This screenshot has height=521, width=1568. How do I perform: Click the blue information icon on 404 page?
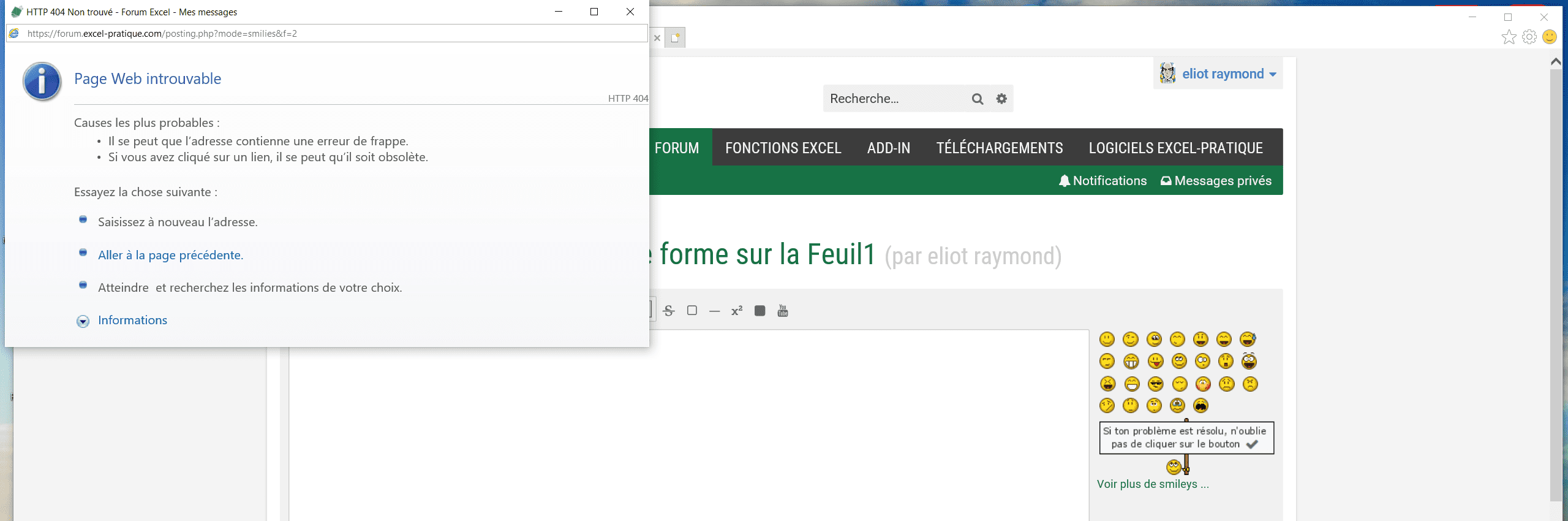(x=42, y=82)
